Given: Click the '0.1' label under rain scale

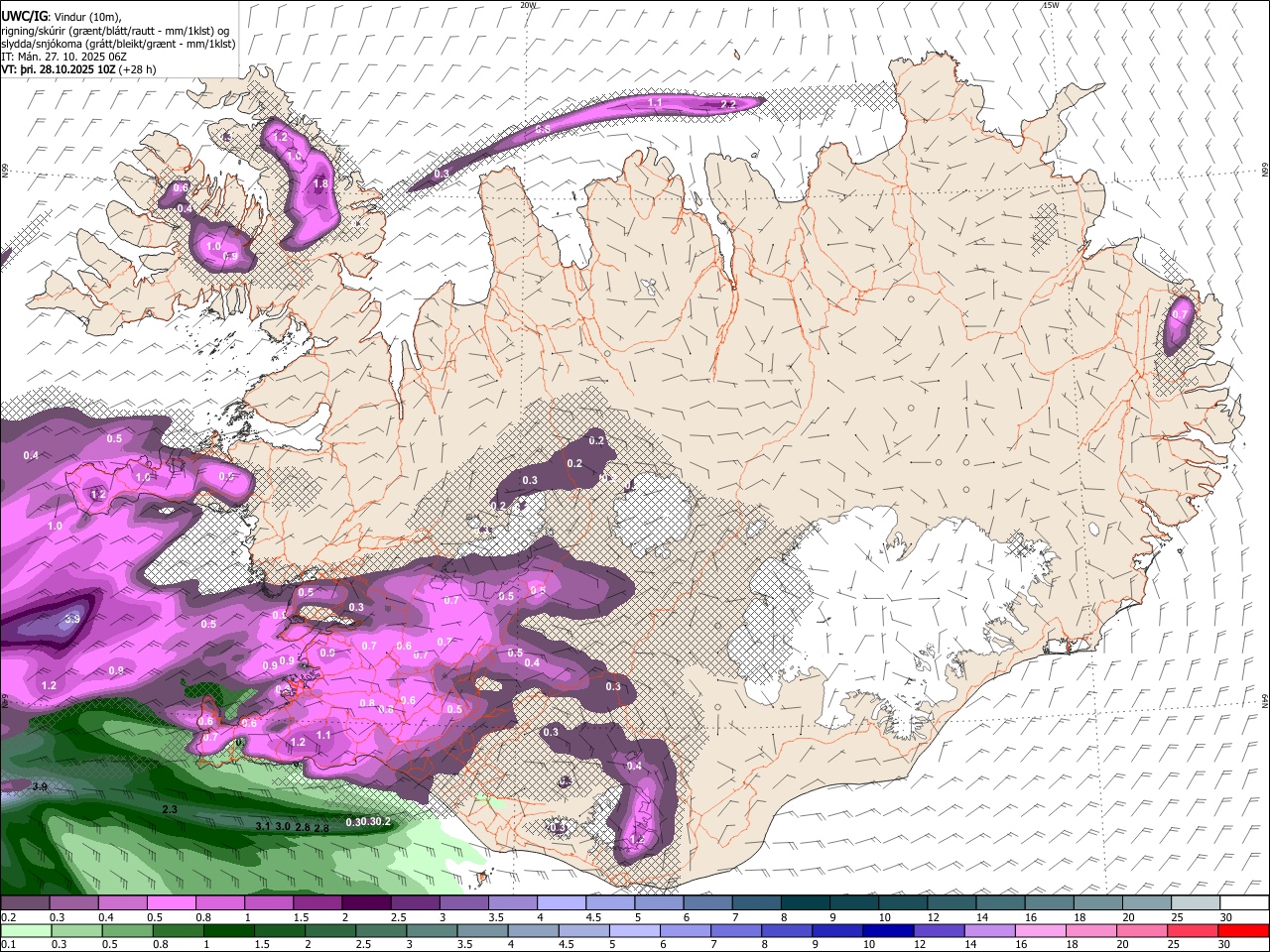Looking at the screenshot, I should (8, 945).
